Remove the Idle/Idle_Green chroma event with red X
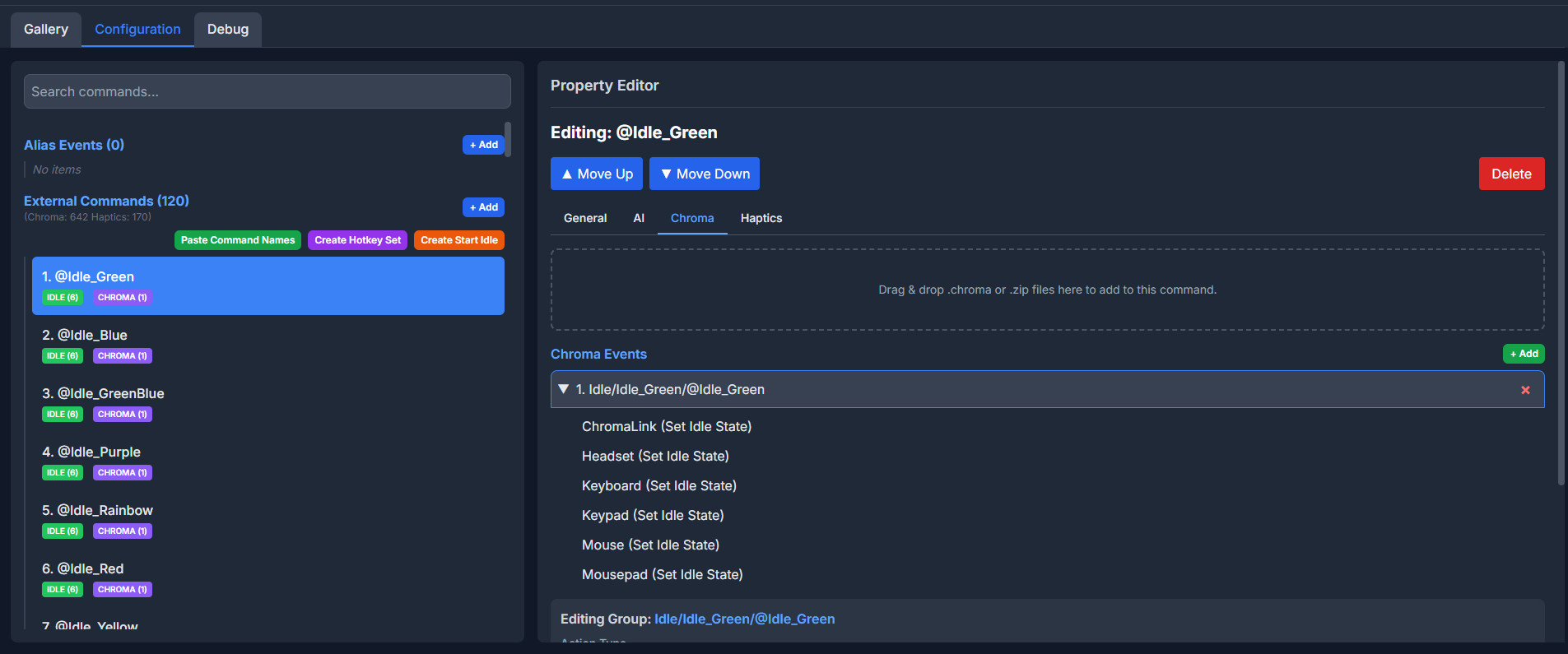Viewport: 1568px width, 654px height. pyautogui.click(x=1525, y=390)
